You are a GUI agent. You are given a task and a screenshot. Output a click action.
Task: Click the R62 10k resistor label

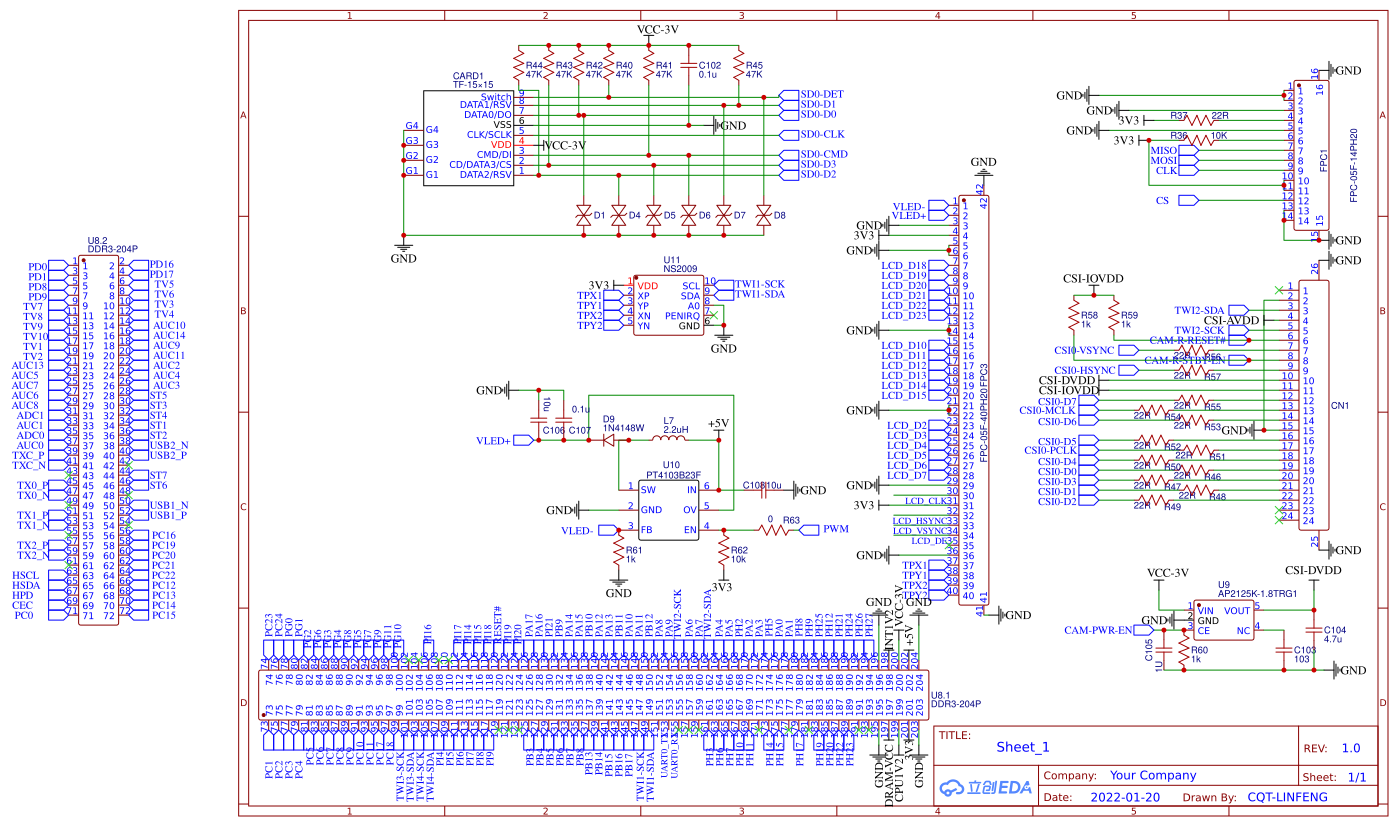[741, 555]
